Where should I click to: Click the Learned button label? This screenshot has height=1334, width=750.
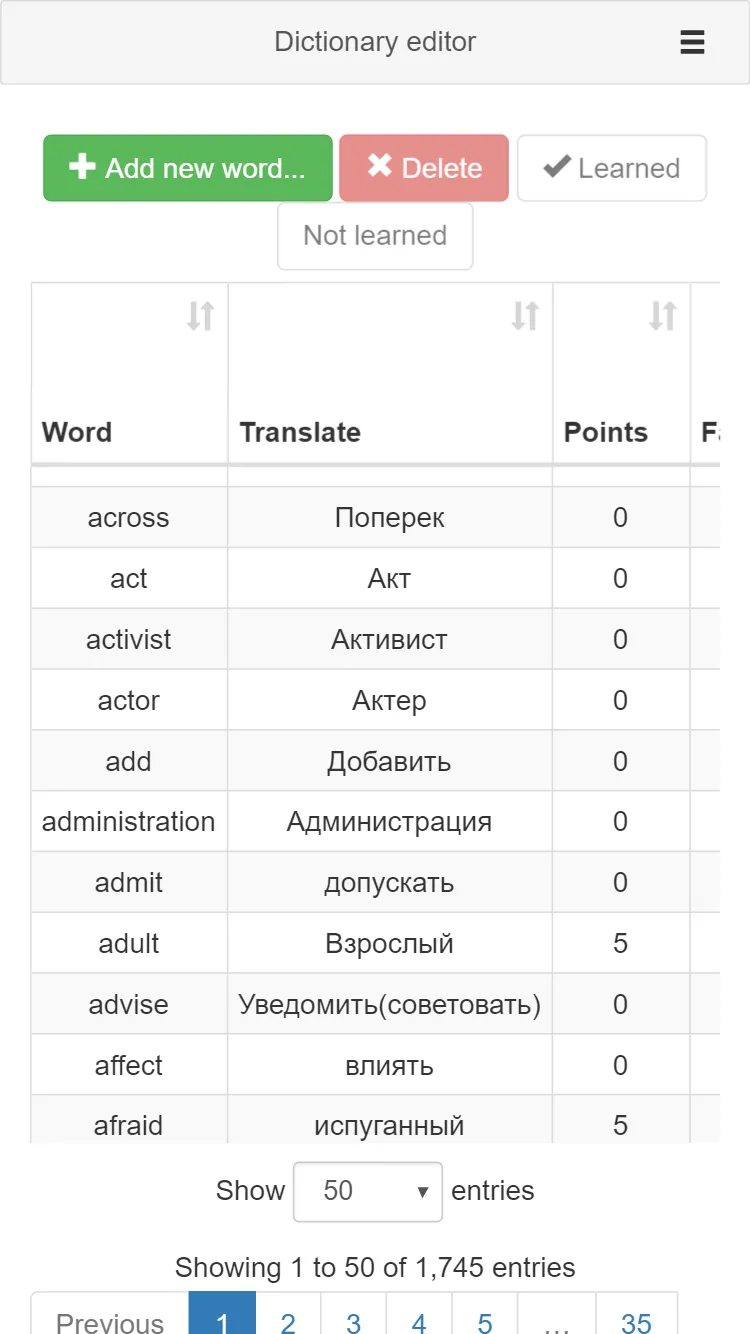coord(629,168)
